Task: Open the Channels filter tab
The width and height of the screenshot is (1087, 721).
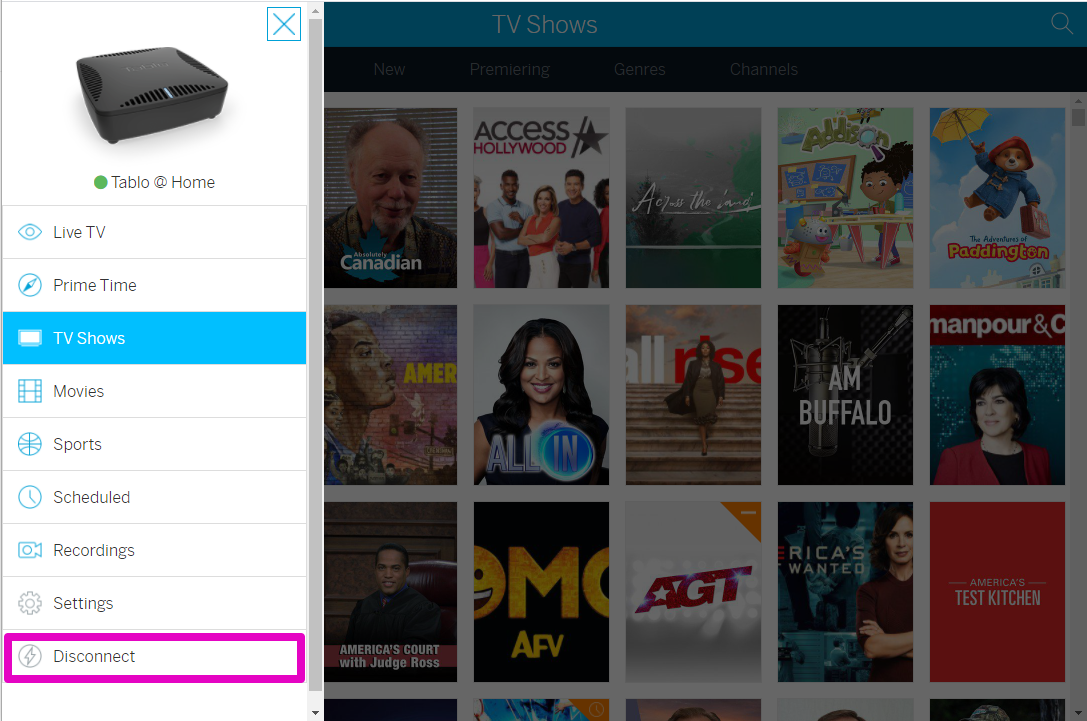Action: click(763, 69)
